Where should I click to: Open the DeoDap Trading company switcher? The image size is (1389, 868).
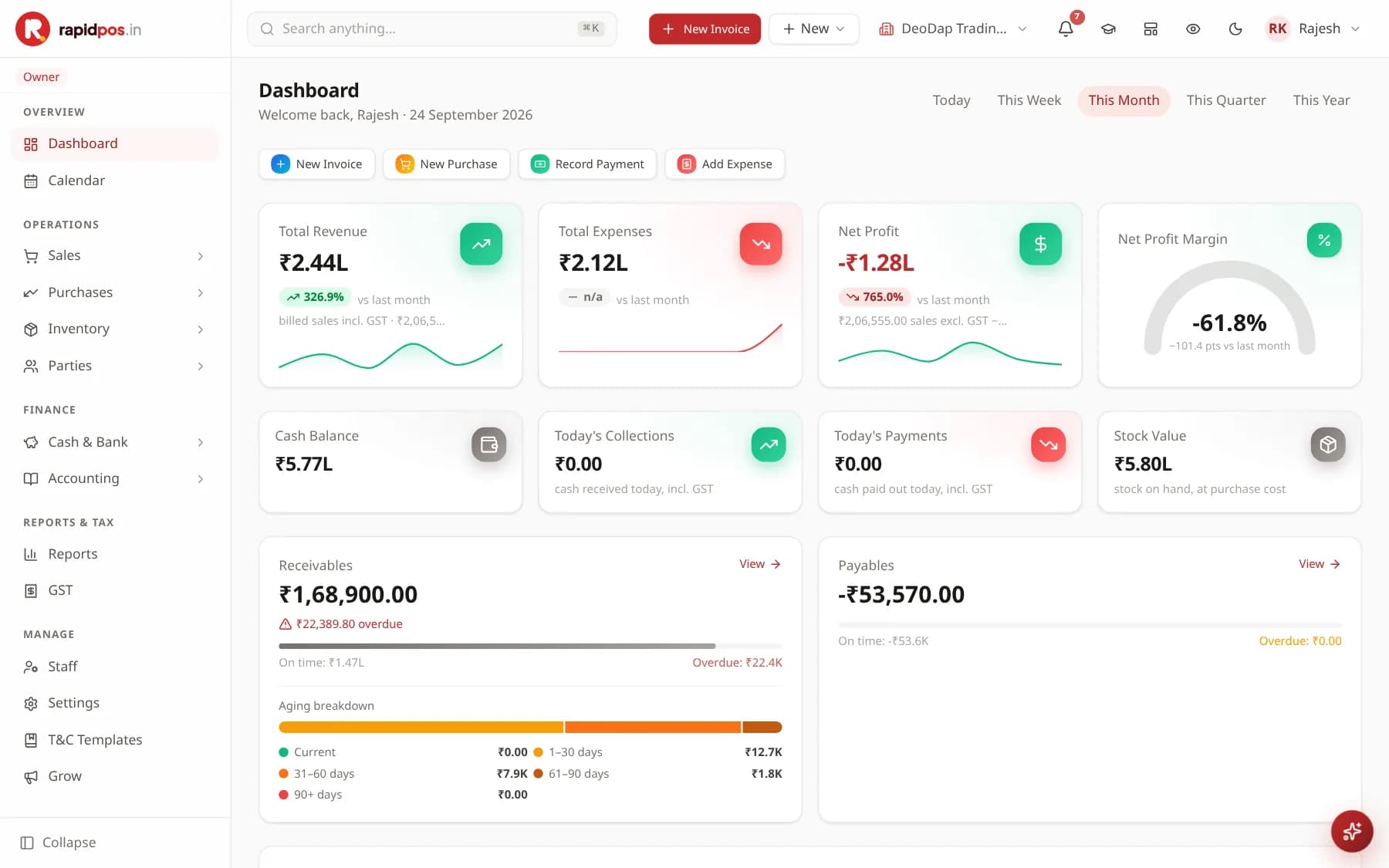pos(953,29)
